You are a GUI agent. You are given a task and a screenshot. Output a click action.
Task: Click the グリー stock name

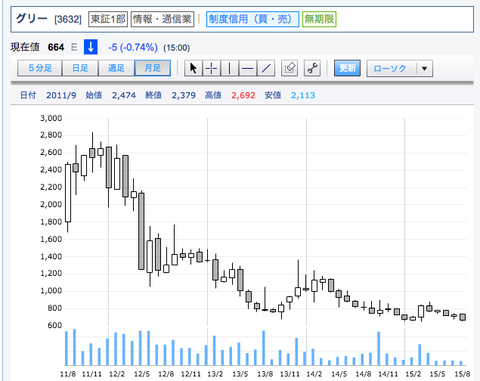[32, 19]
